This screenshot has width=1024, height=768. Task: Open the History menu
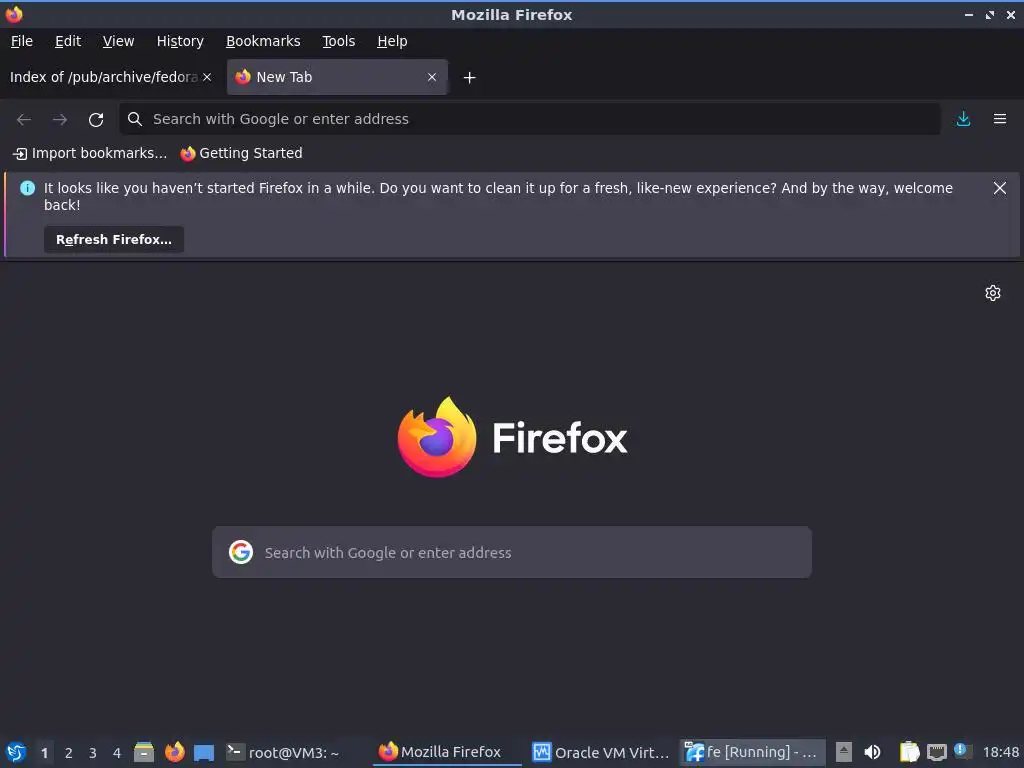pos(180,41)
